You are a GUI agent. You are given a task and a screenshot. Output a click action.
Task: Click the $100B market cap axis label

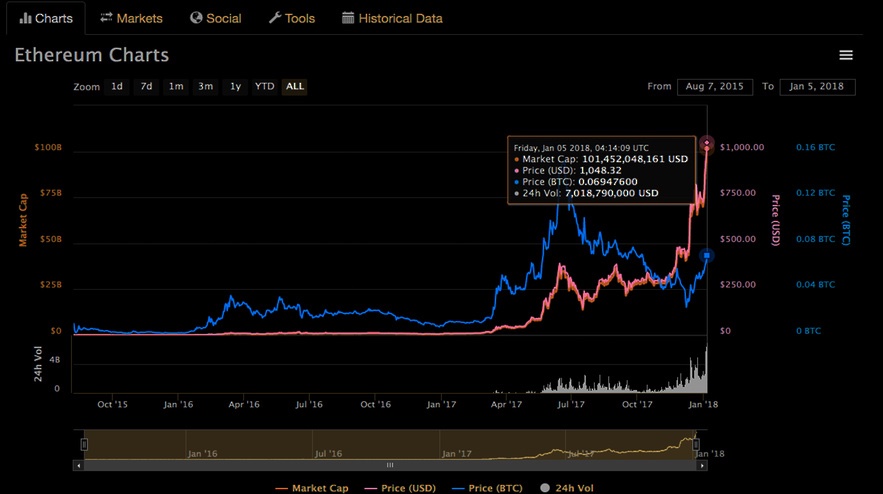(x=48, y=147)
